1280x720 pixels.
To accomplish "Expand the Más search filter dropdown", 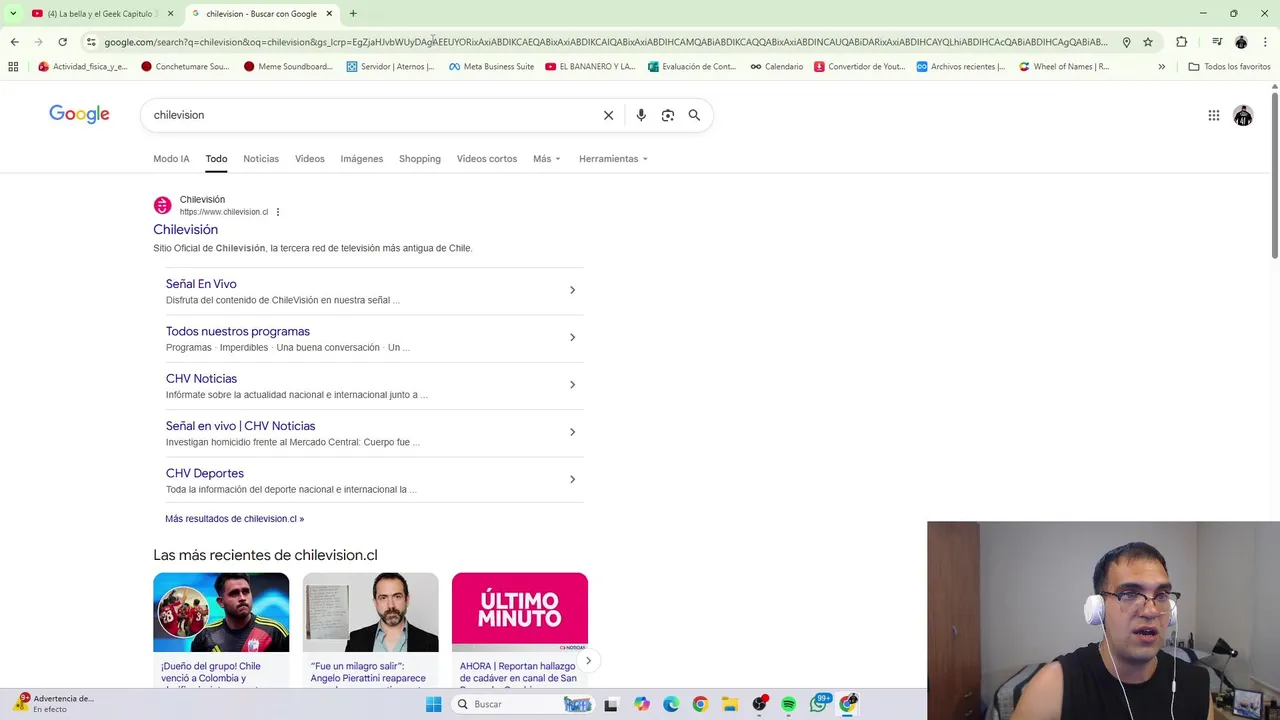I will click(547, 159).
